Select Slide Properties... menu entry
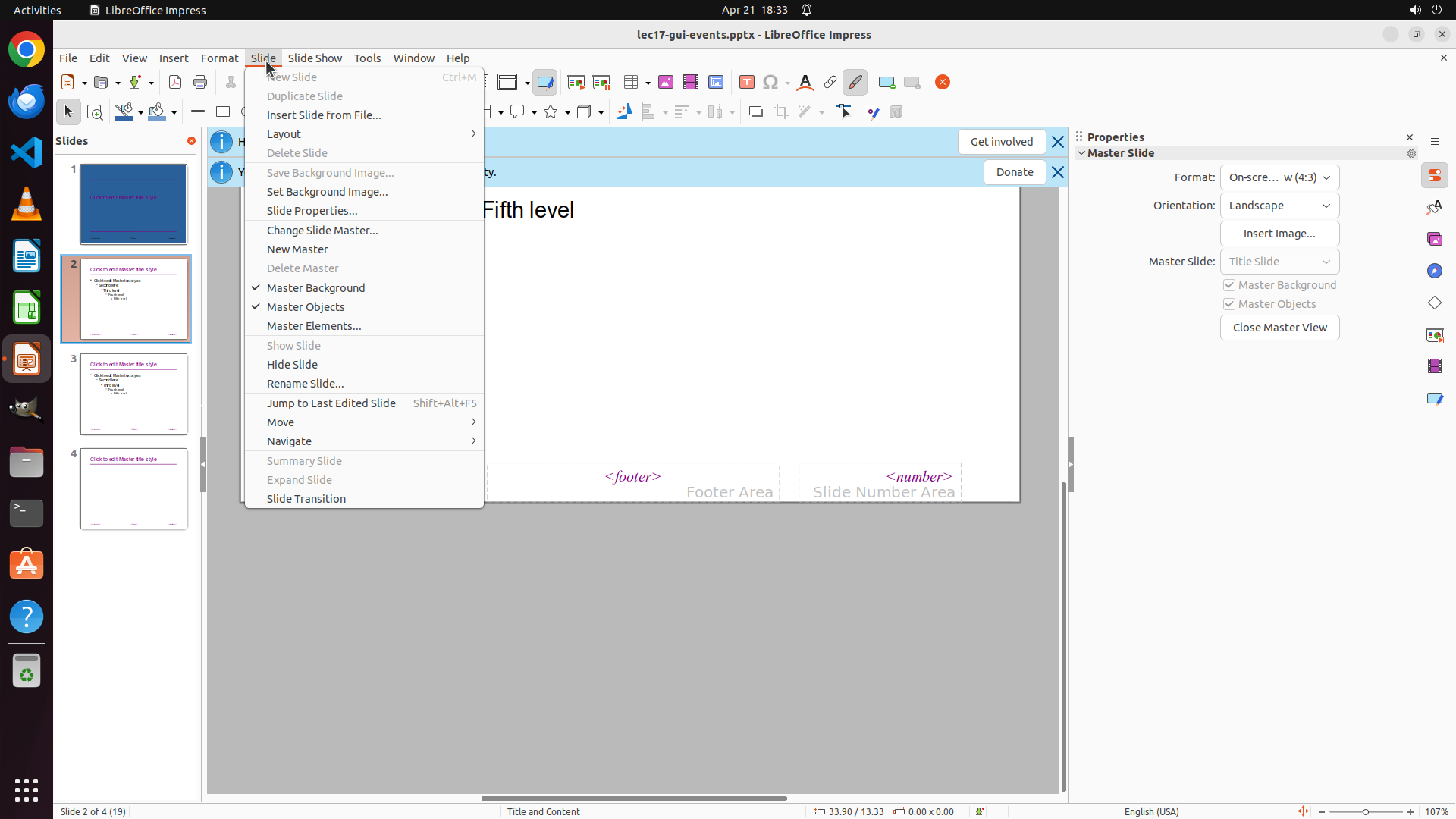 (x=312, y=211)
